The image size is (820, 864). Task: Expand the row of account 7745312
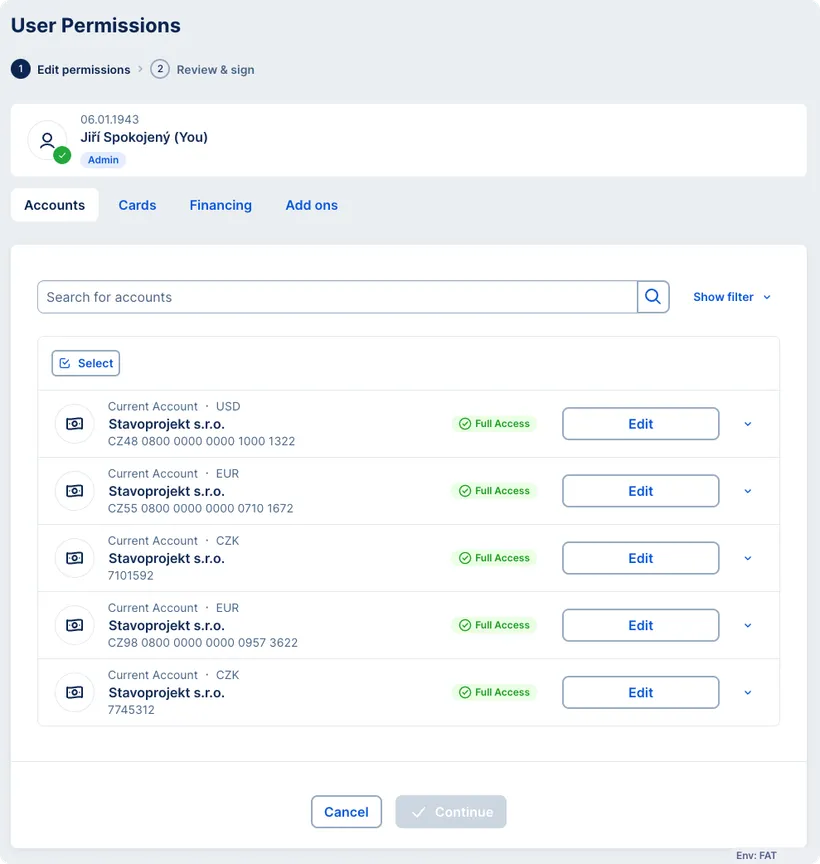(x=748, y=692)
